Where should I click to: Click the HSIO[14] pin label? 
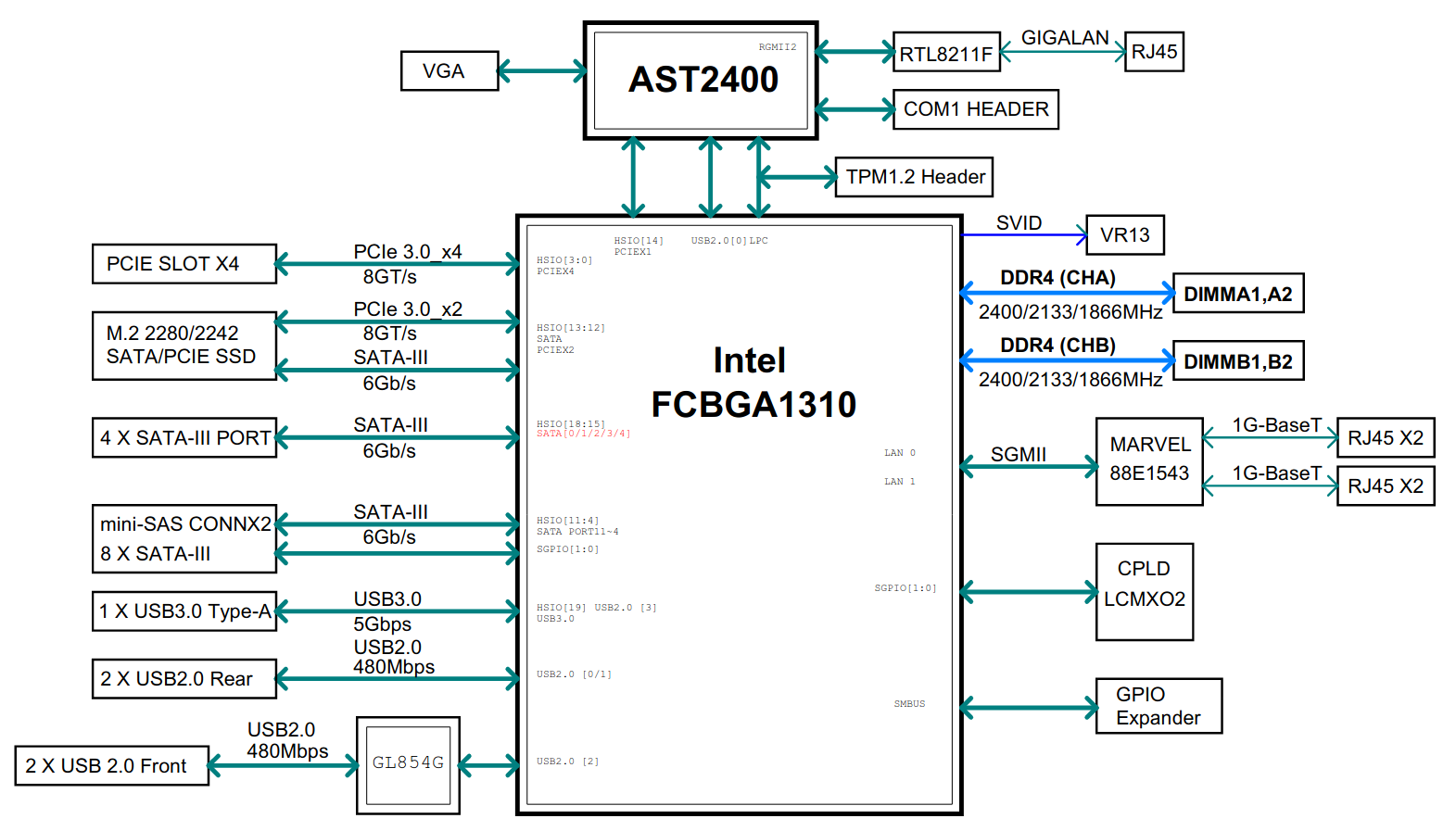coord(638,241)
